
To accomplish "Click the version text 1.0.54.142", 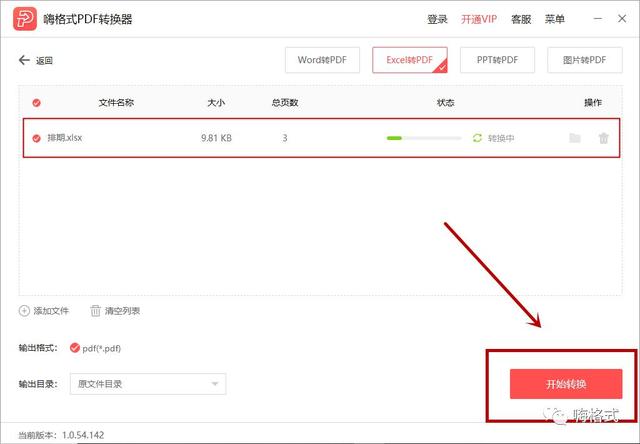I will tap(83, 435).
